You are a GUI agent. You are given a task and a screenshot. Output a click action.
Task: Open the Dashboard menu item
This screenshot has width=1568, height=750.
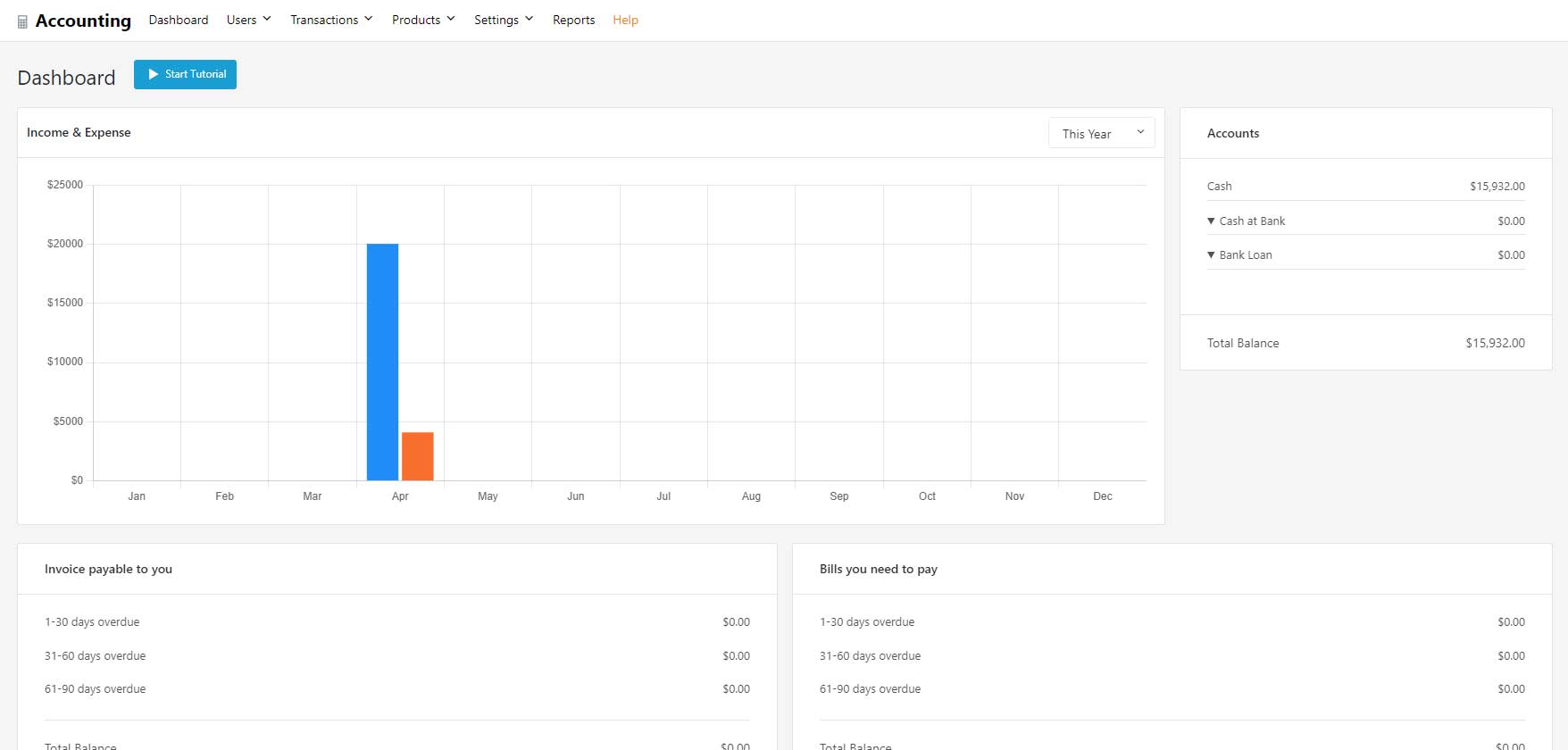click(x=179, y=20)
